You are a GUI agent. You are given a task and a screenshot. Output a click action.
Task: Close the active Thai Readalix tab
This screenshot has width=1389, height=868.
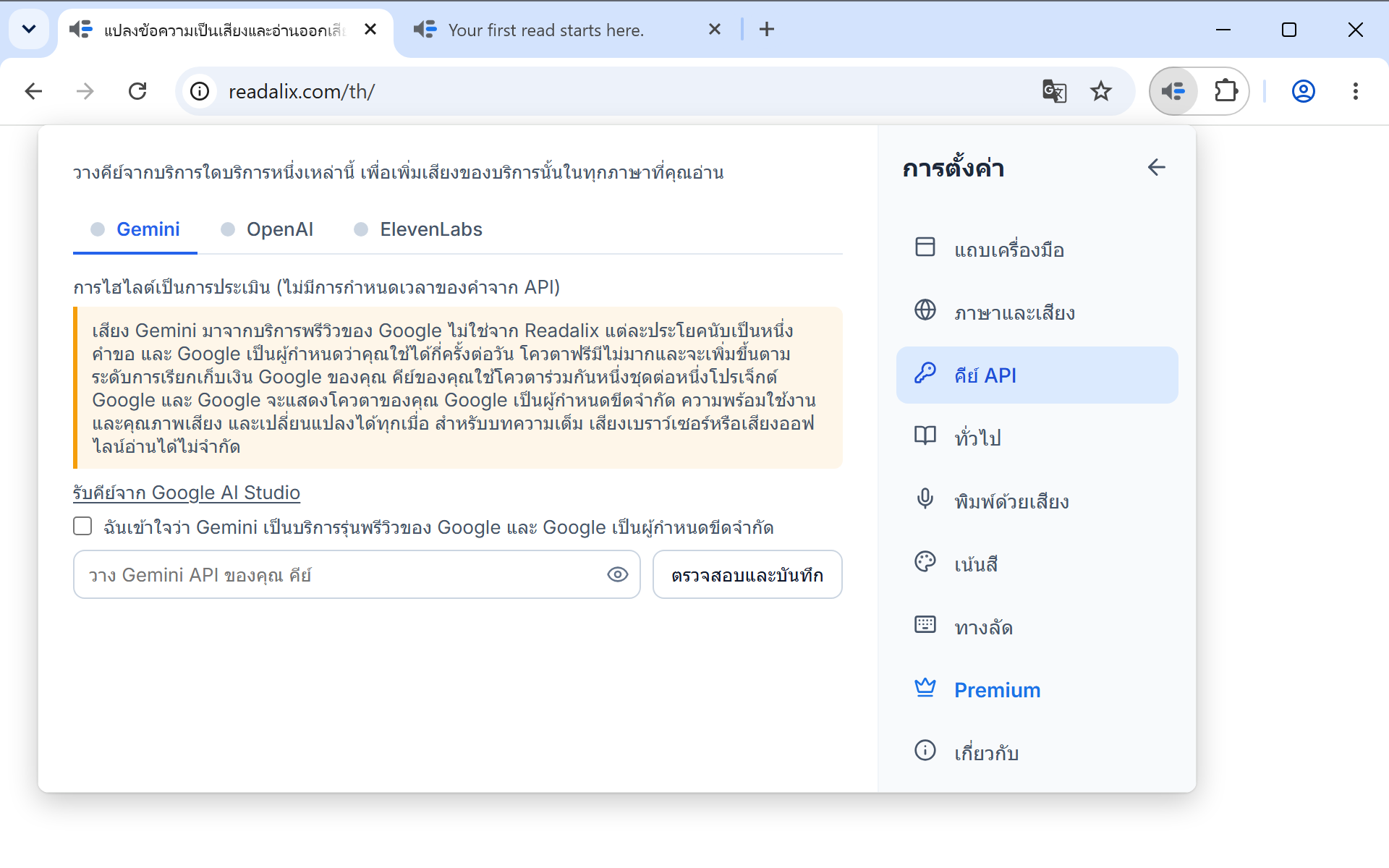tap(370, 30)
